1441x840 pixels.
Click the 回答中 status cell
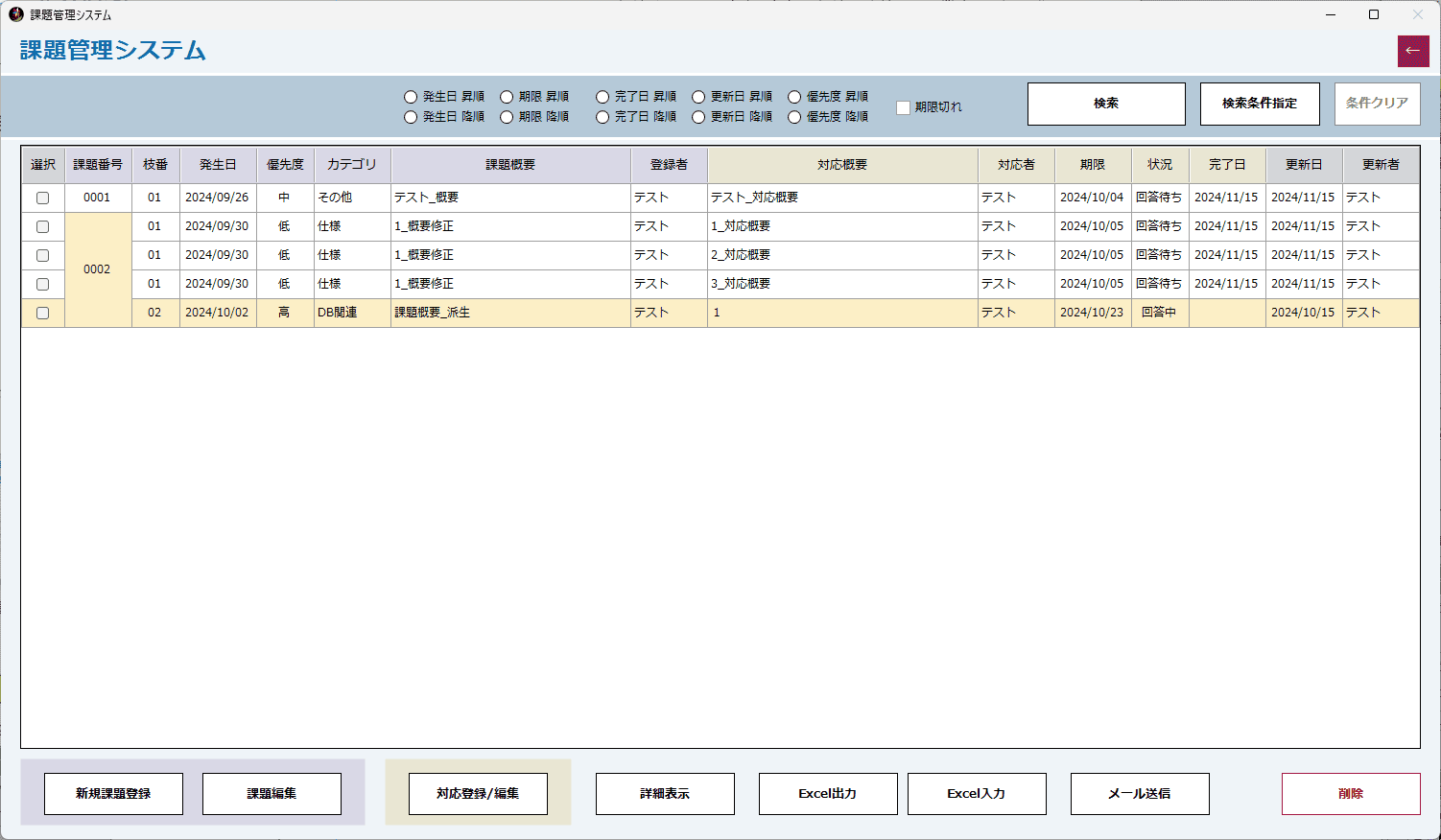tap(1160, 313)
